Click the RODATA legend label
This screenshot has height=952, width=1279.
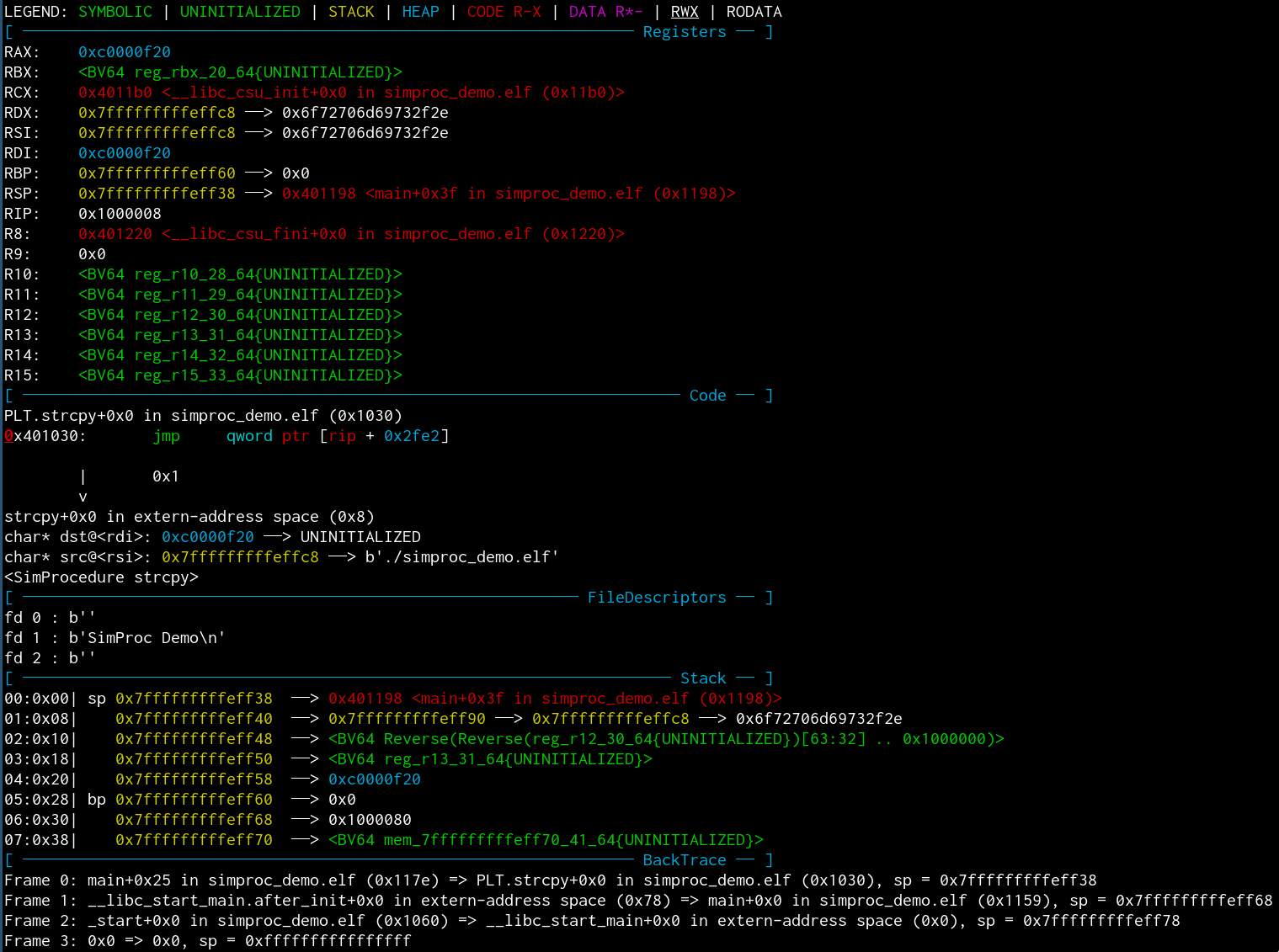(x=754, y=12)
